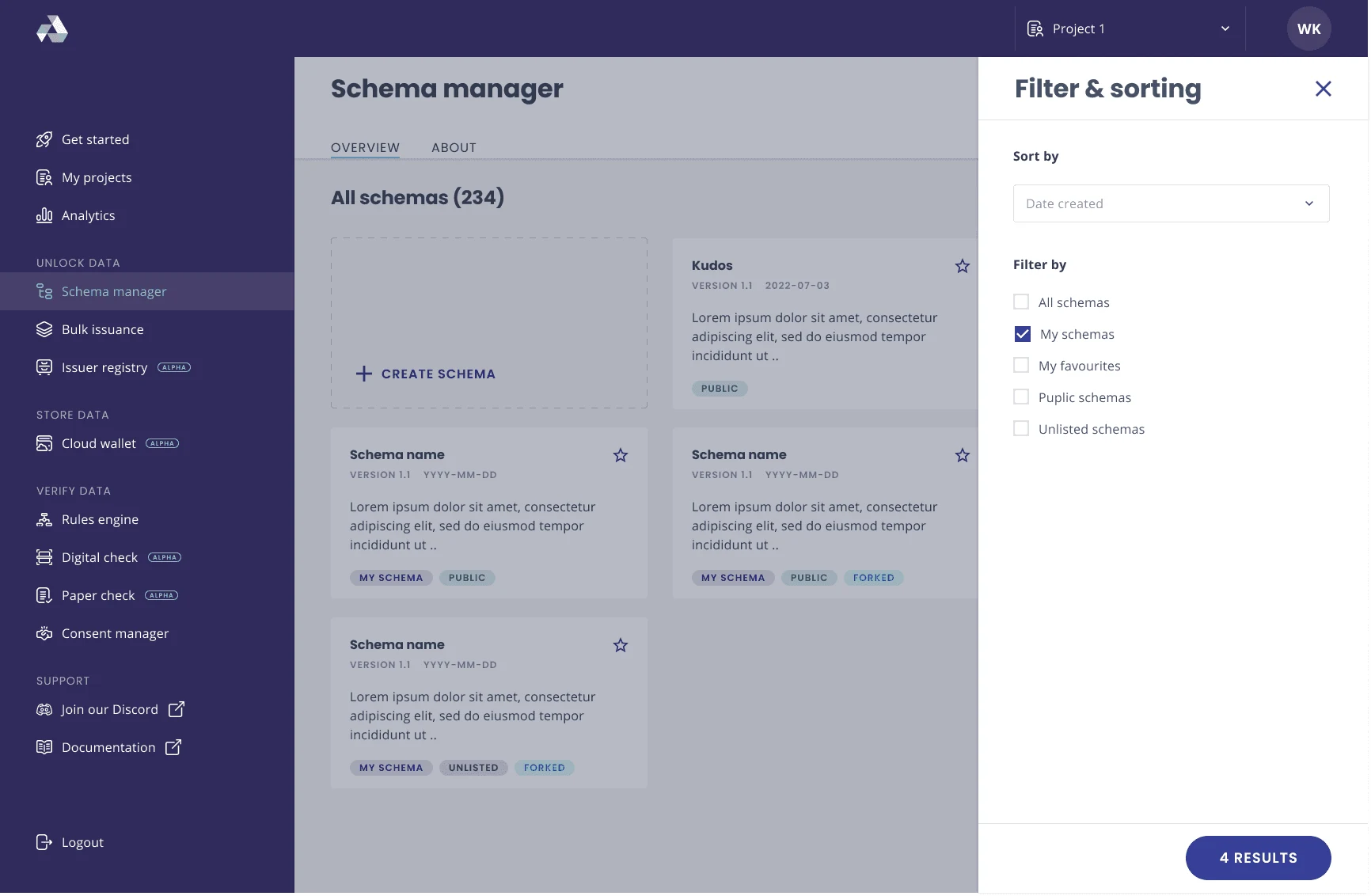
Task: Click external link icon beside Documentation
Action: click(x=173, y=747)
